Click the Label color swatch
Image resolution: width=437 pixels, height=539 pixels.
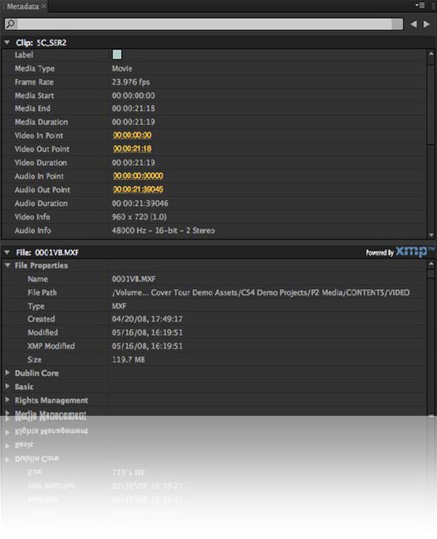[117, 54]
